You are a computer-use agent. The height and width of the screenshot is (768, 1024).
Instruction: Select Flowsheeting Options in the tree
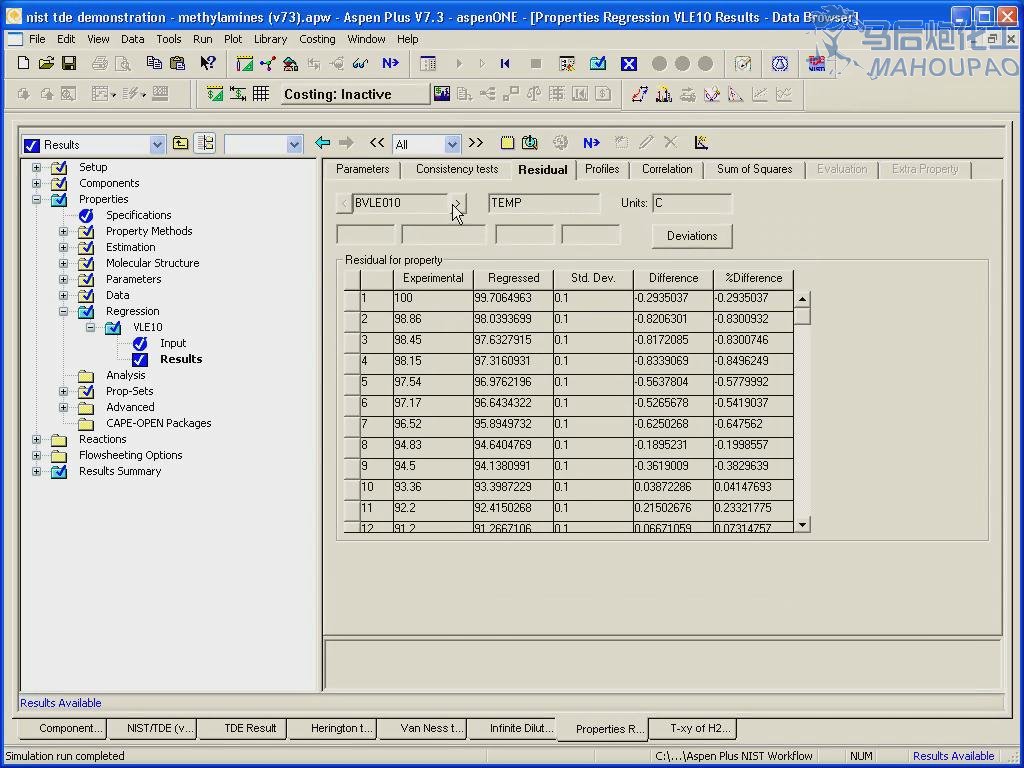131,455
